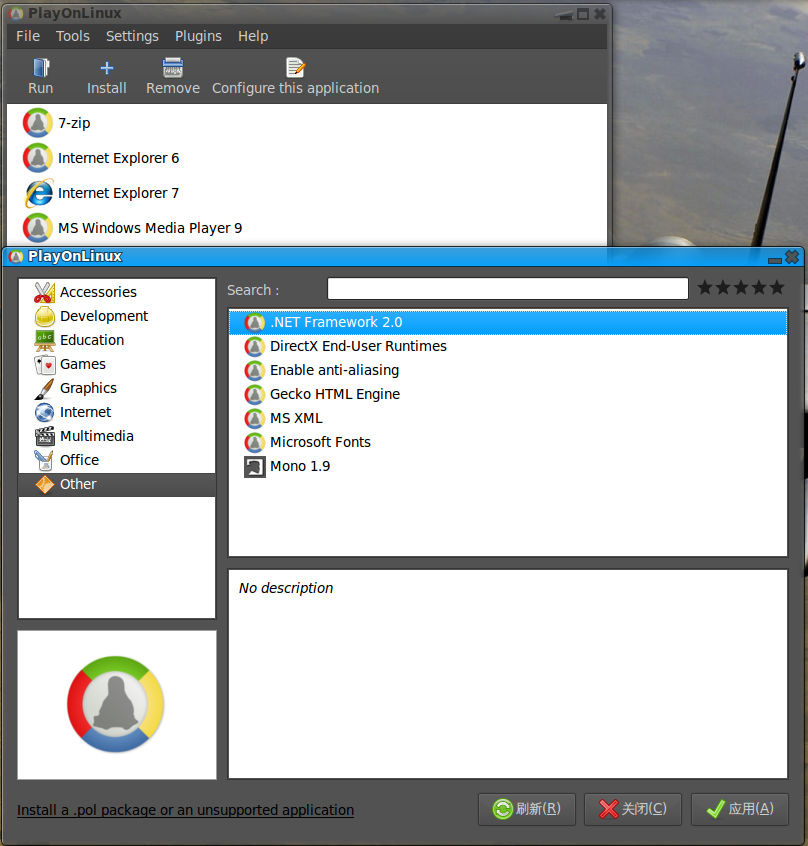Image resolution: width=808 pixels, height=846 pixels.
Task: Click the Mono 1.9 icon
Action: (255, 467)
